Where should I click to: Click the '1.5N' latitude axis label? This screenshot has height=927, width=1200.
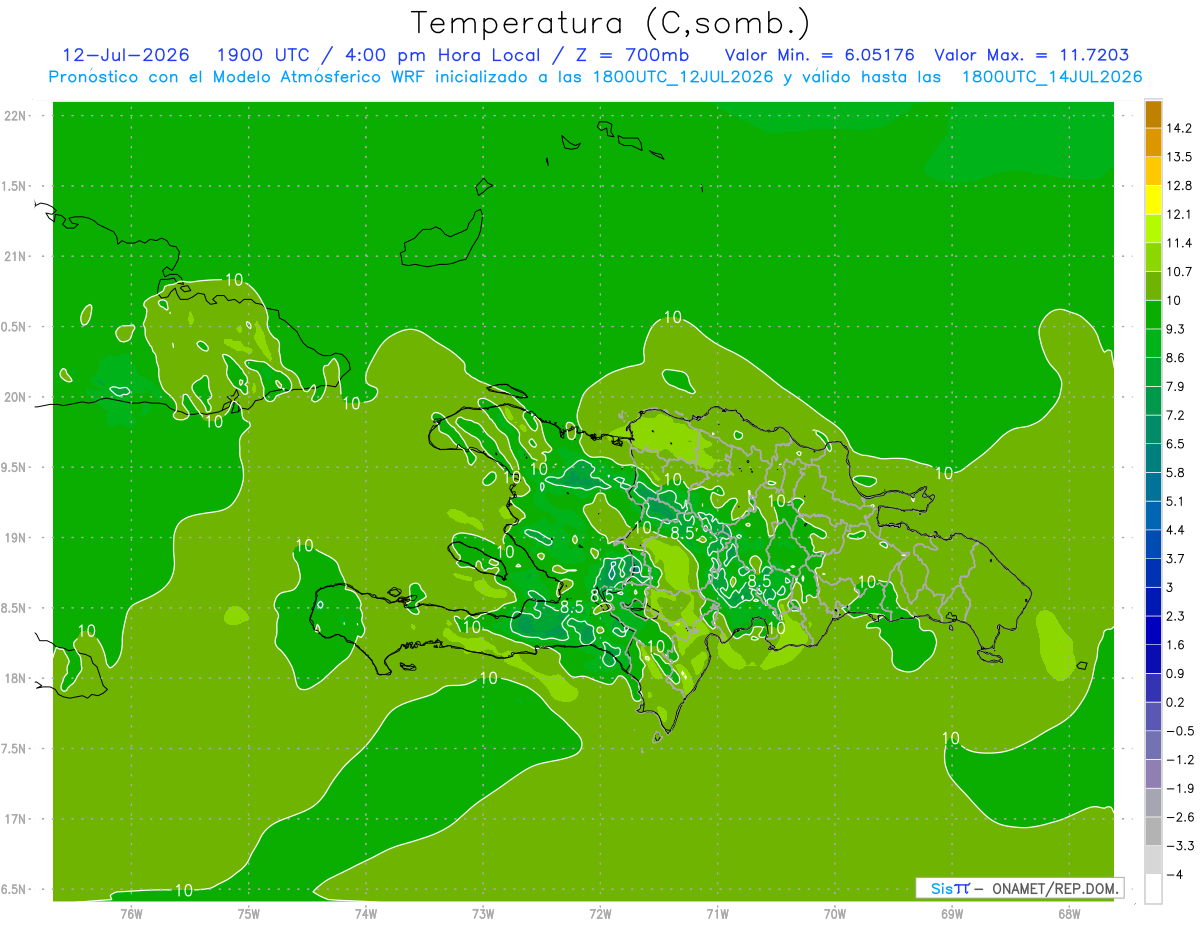(x=15, y=186)
